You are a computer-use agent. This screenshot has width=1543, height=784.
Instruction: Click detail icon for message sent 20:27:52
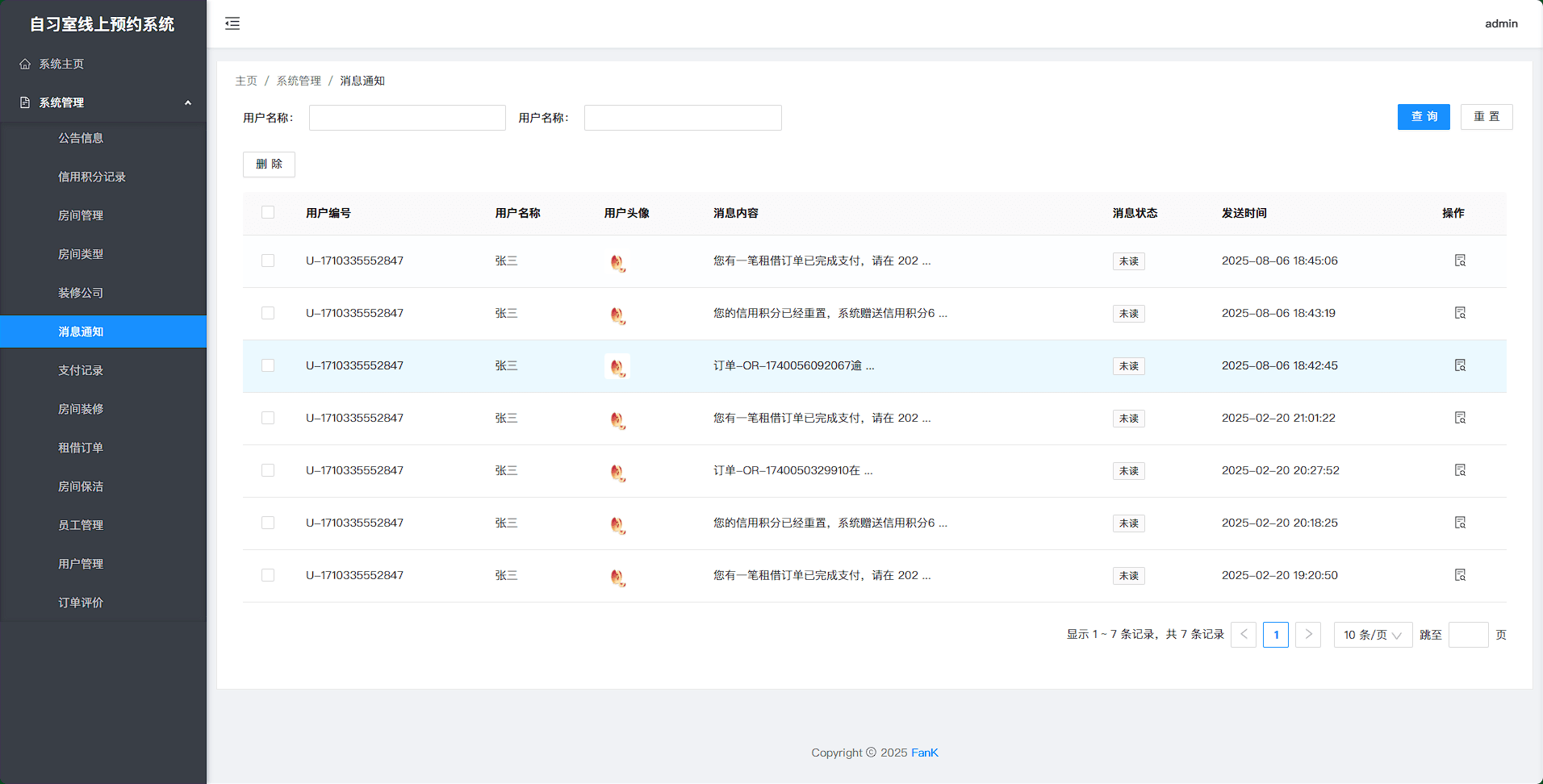pos(1460,470)
